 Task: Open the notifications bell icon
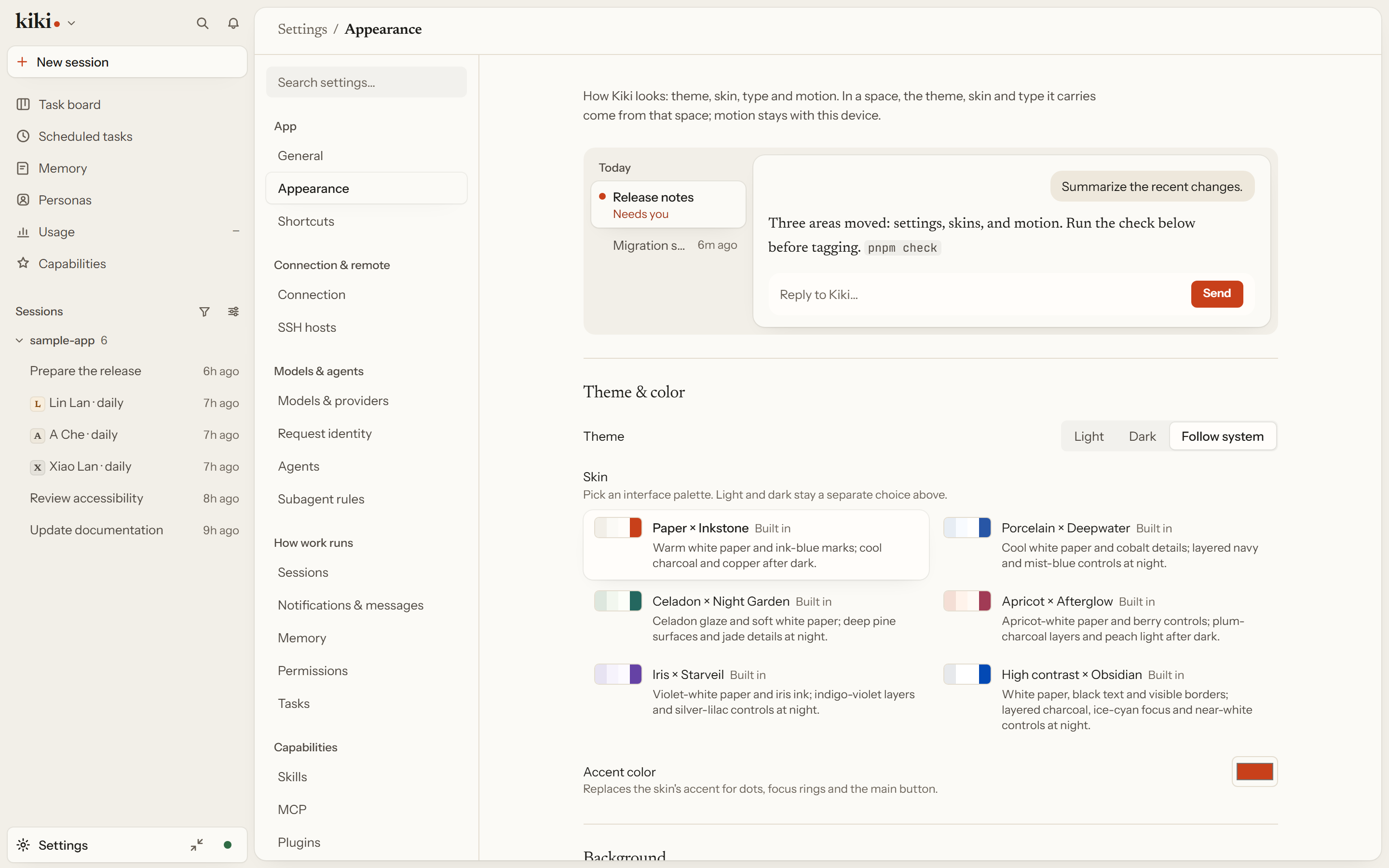(x=233, y=24)
